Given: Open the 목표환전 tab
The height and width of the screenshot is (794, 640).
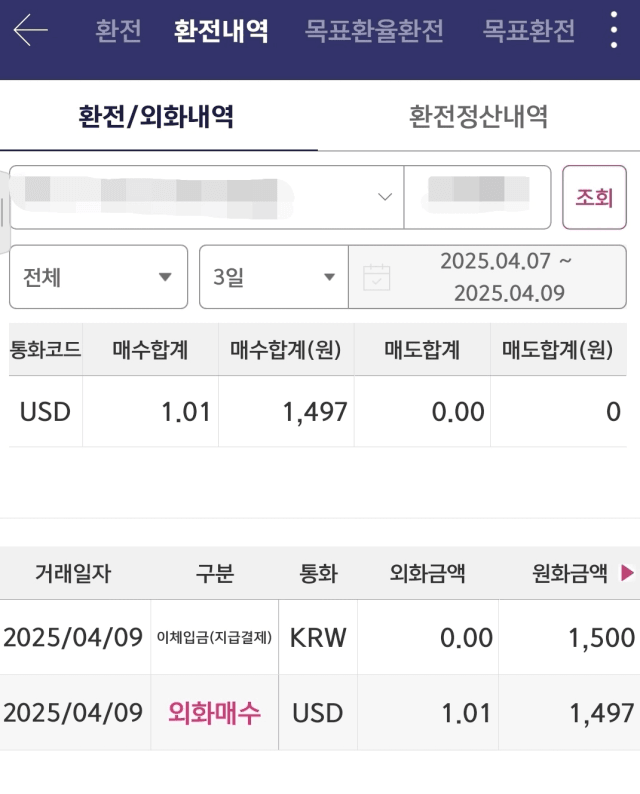Looking at the screenshot, I should click(x=529, y=30).
